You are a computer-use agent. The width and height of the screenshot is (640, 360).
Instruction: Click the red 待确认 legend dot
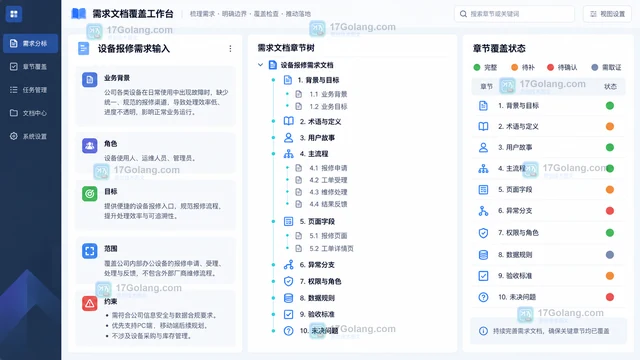click(550, 67)
